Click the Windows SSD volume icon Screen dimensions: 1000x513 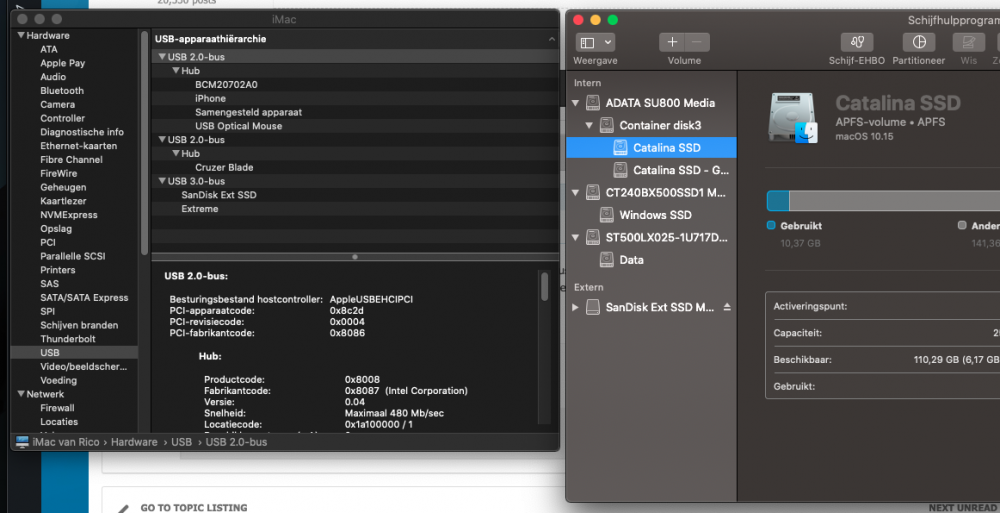pos(607,215)
